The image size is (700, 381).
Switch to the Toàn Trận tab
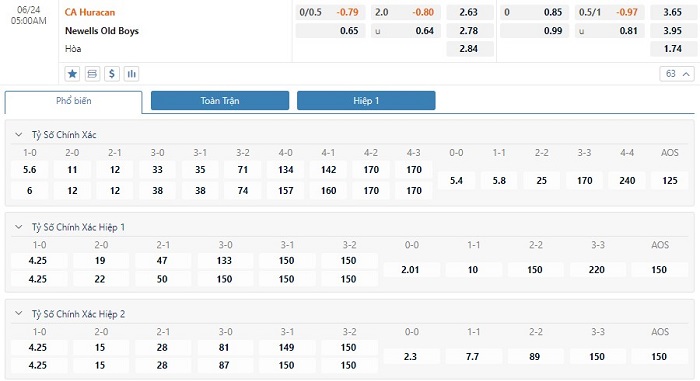click(x=220, y=100)
